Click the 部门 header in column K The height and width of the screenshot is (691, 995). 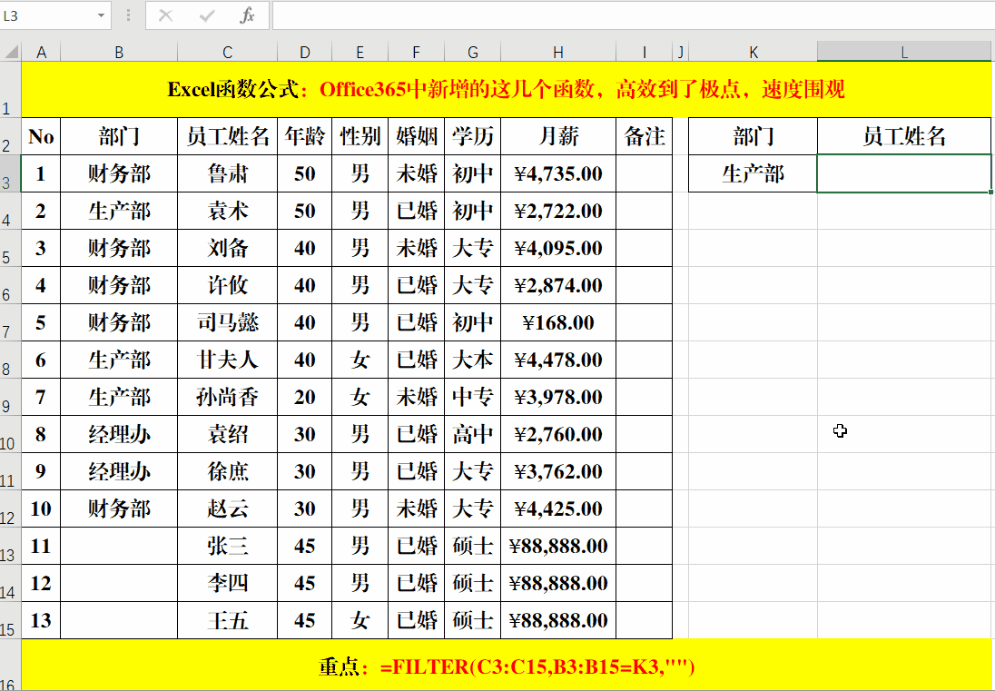tap(753, 136)
